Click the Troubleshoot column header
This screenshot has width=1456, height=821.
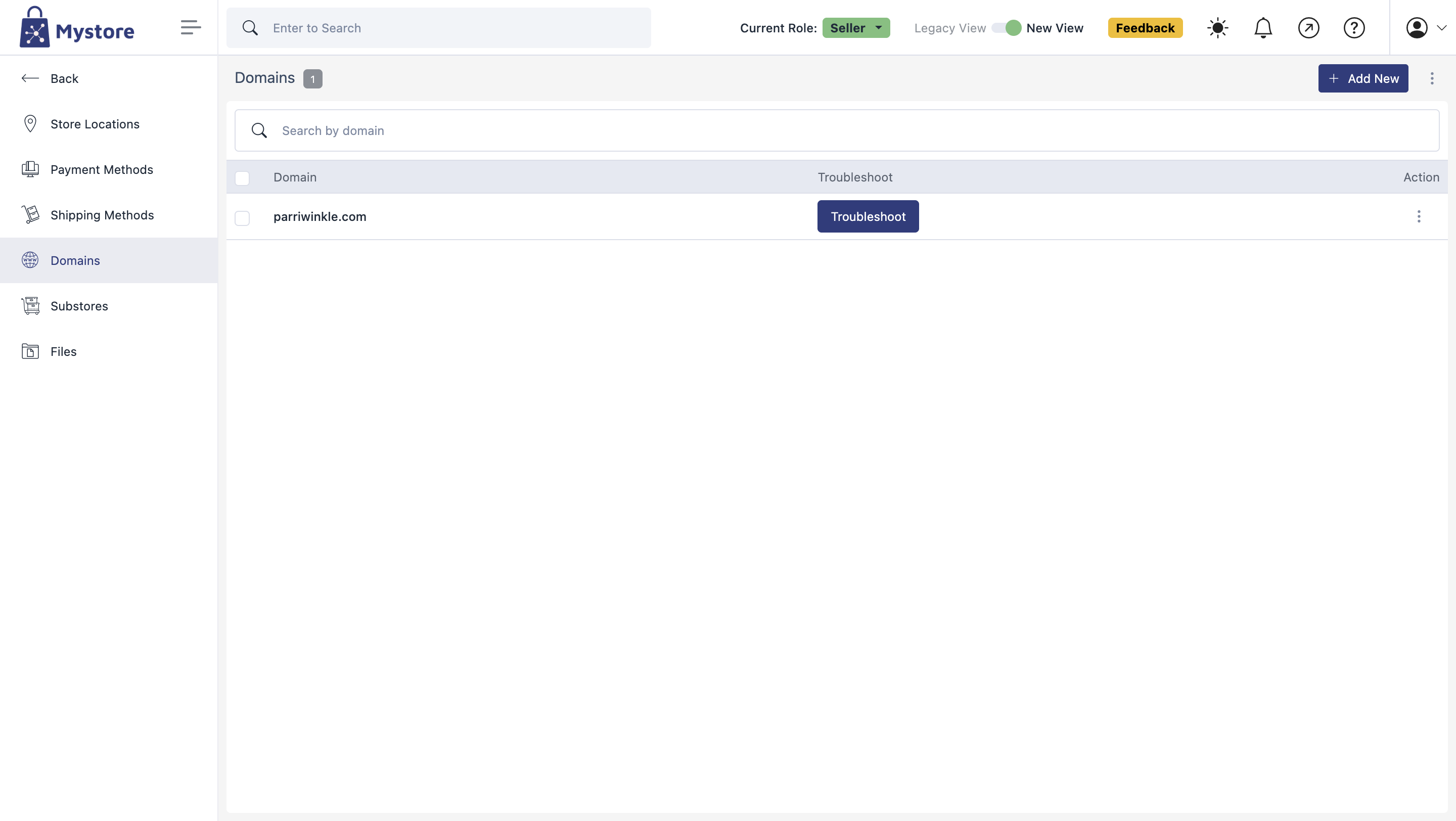[855, 177]
